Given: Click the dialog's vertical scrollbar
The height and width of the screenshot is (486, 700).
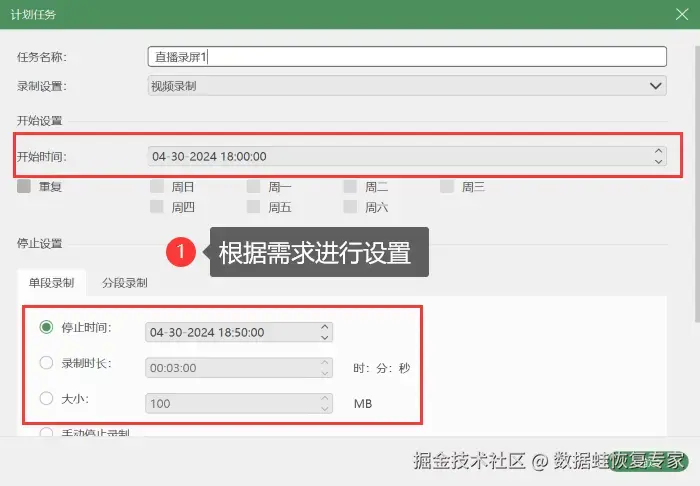Looking at the screenshot, I should pyautogui.click(x=697, y=183).
